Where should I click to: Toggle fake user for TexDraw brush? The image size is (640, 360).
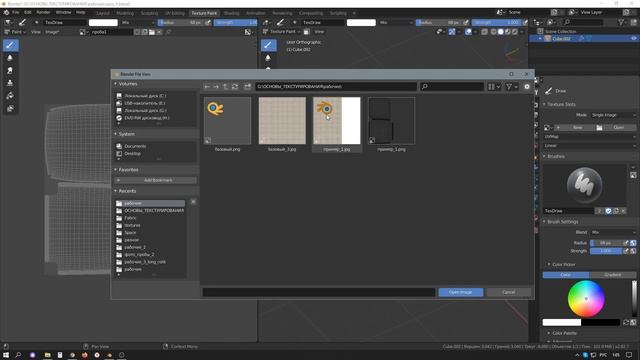608,211
